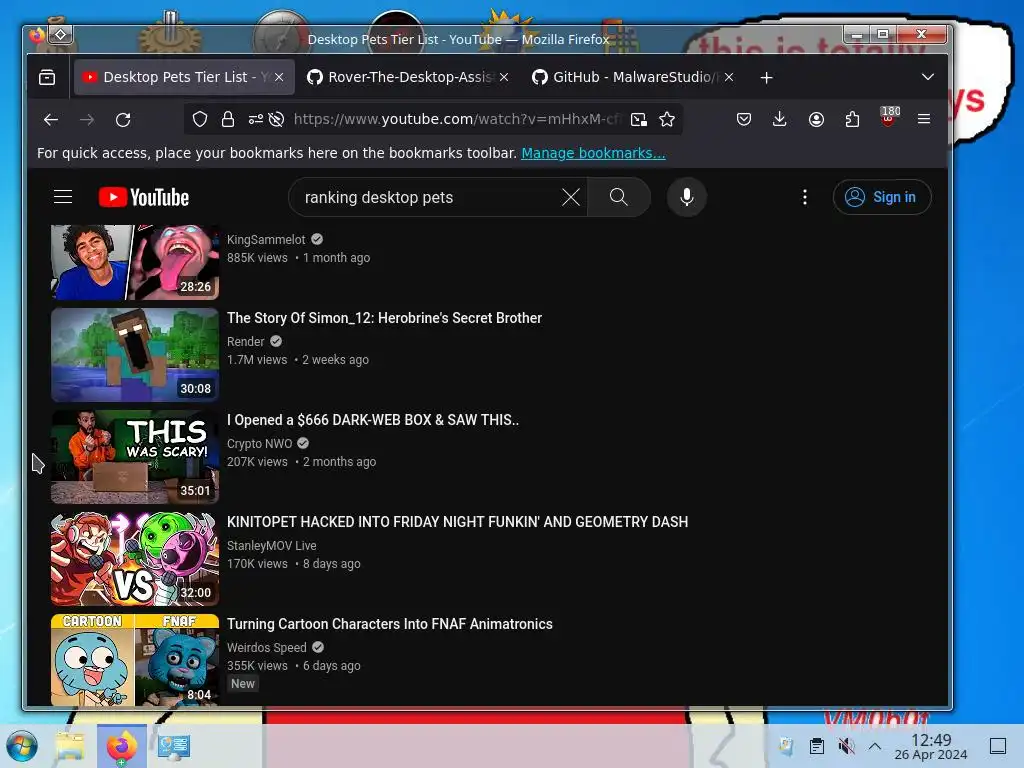
Task: Click the blocked autoplay icon in address bar
Action: pyautogui.click(x=276, y=119)
